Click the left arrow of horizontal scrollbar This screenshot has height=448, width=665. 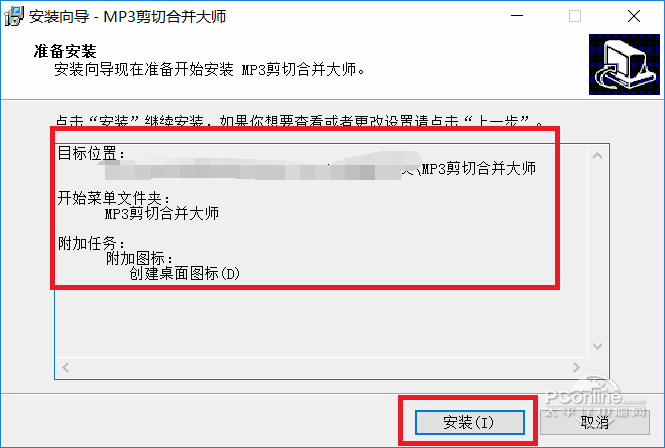(65, 367)
